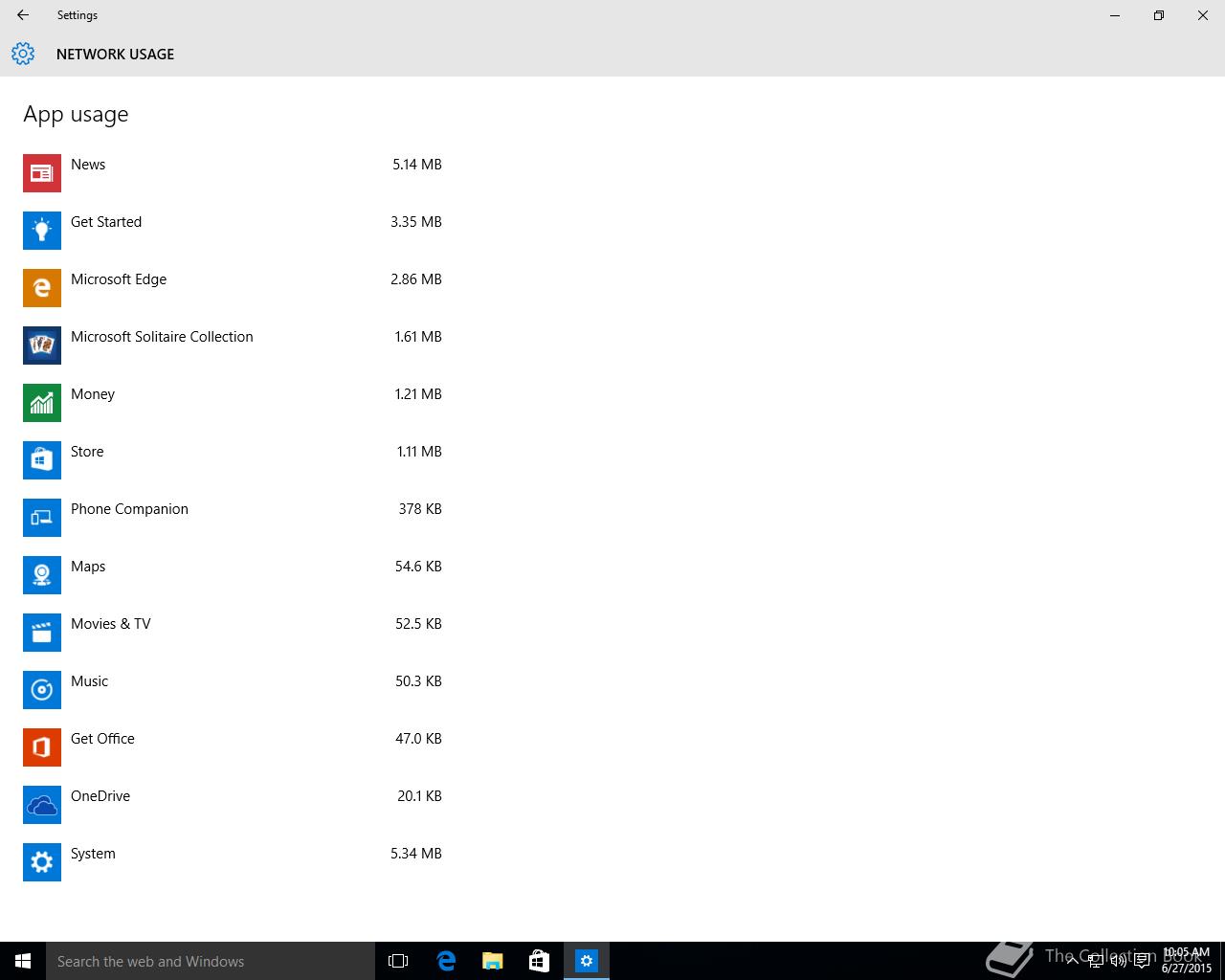
Task: Click the 20.1 KB usage value
Action: 419,796
